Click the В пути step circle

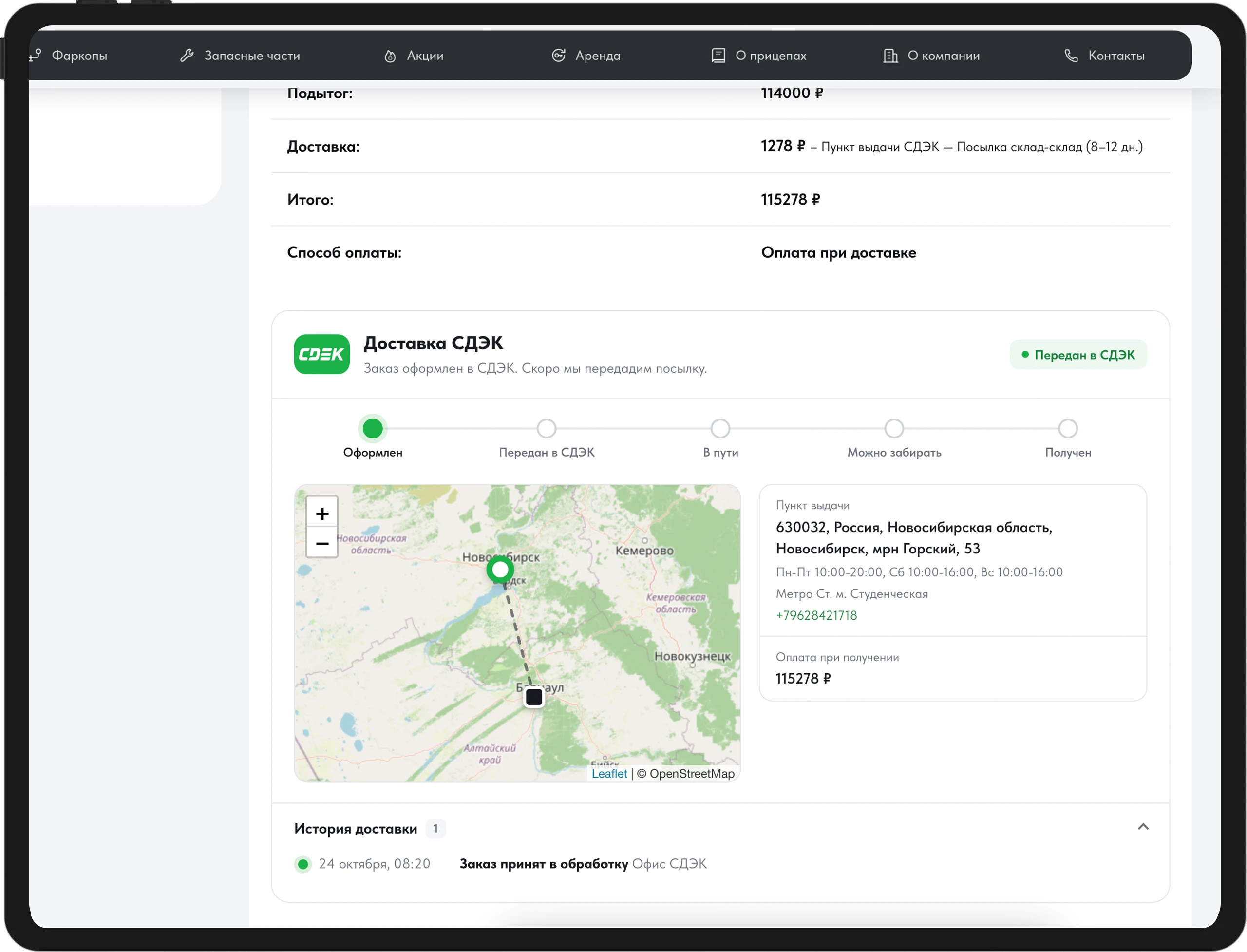(x=720, y=428)
